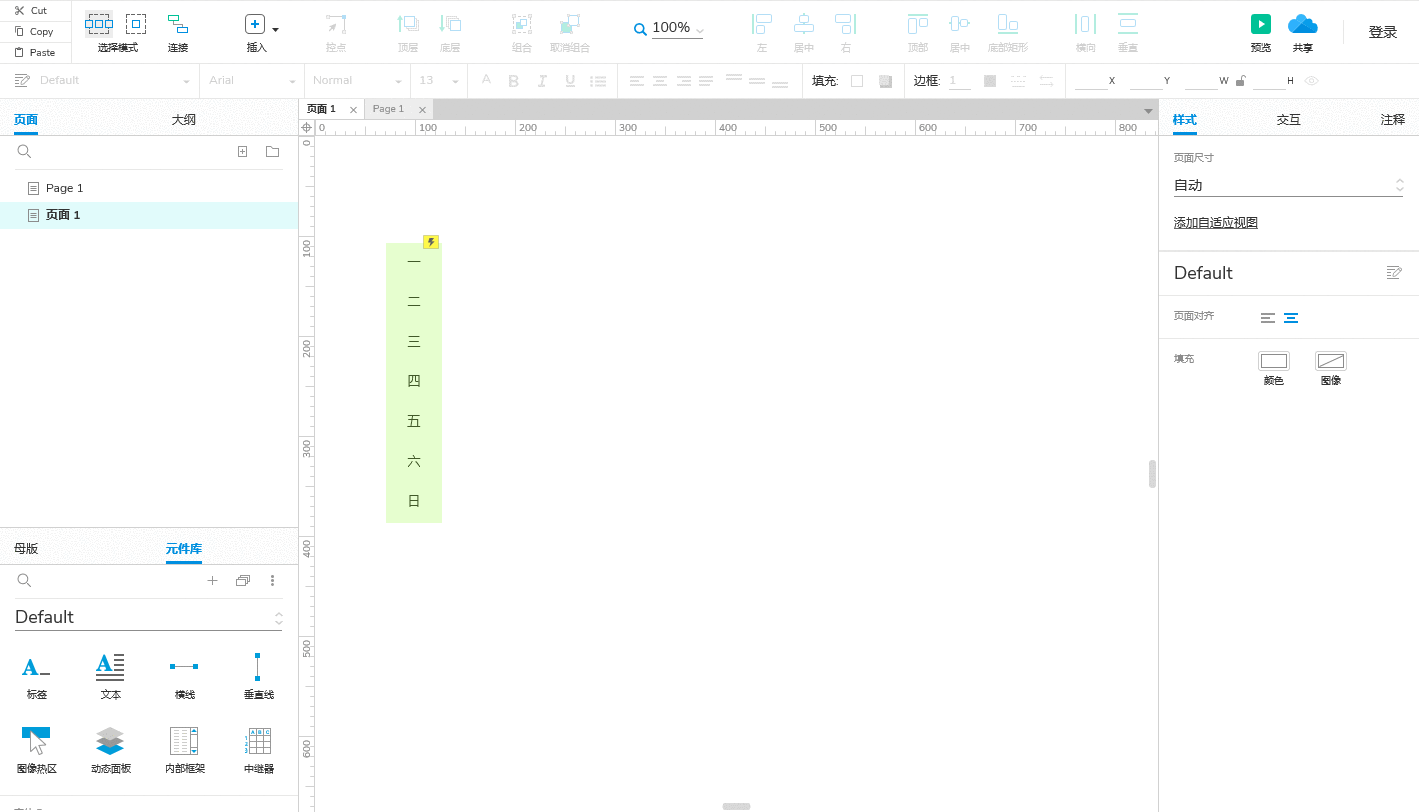The height and width of the screenshot is (812, 1419).
Task: Toggle bullet list formatting
Action: pos(598,81)
